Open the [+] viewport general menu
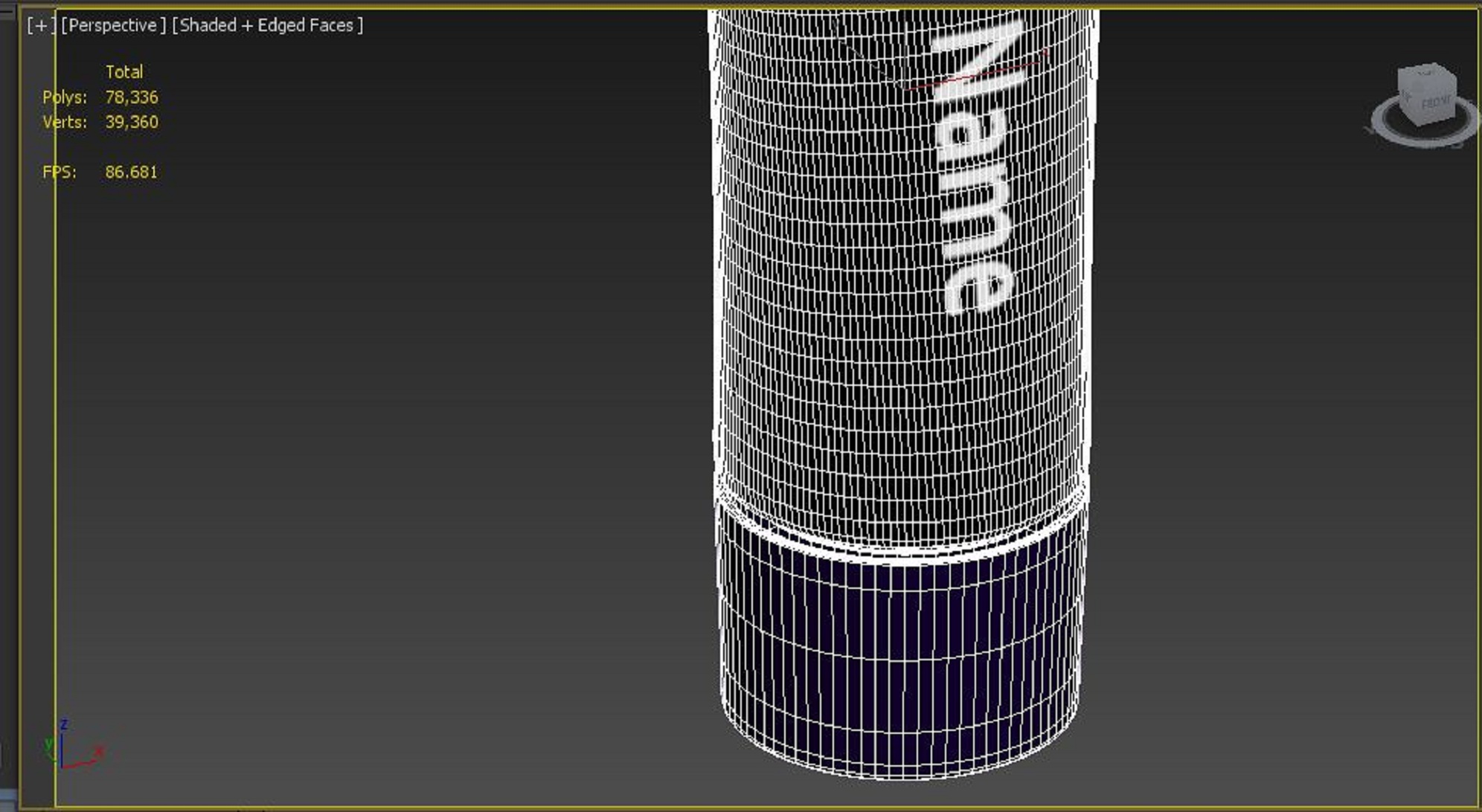 [40, 25]
